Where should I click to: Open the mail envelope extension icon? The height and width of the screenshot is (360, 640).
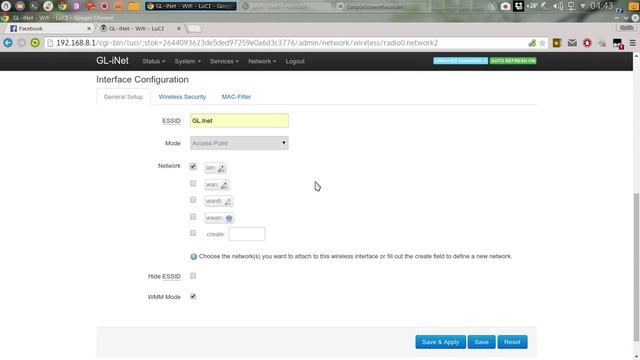pyautogui.click(x=572, y=43)
